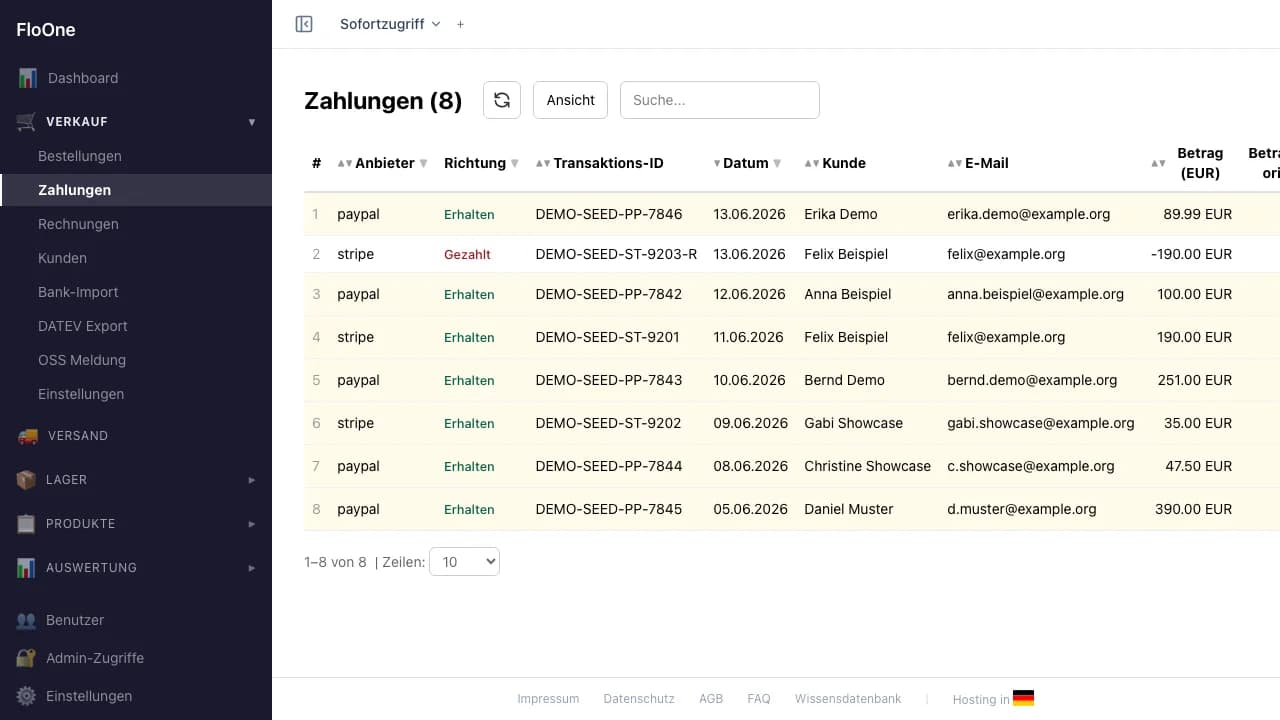Click transaction DEMO-SEED-ST-9203-R
The height and width of the screenshot is (720, 1280).
617,254
